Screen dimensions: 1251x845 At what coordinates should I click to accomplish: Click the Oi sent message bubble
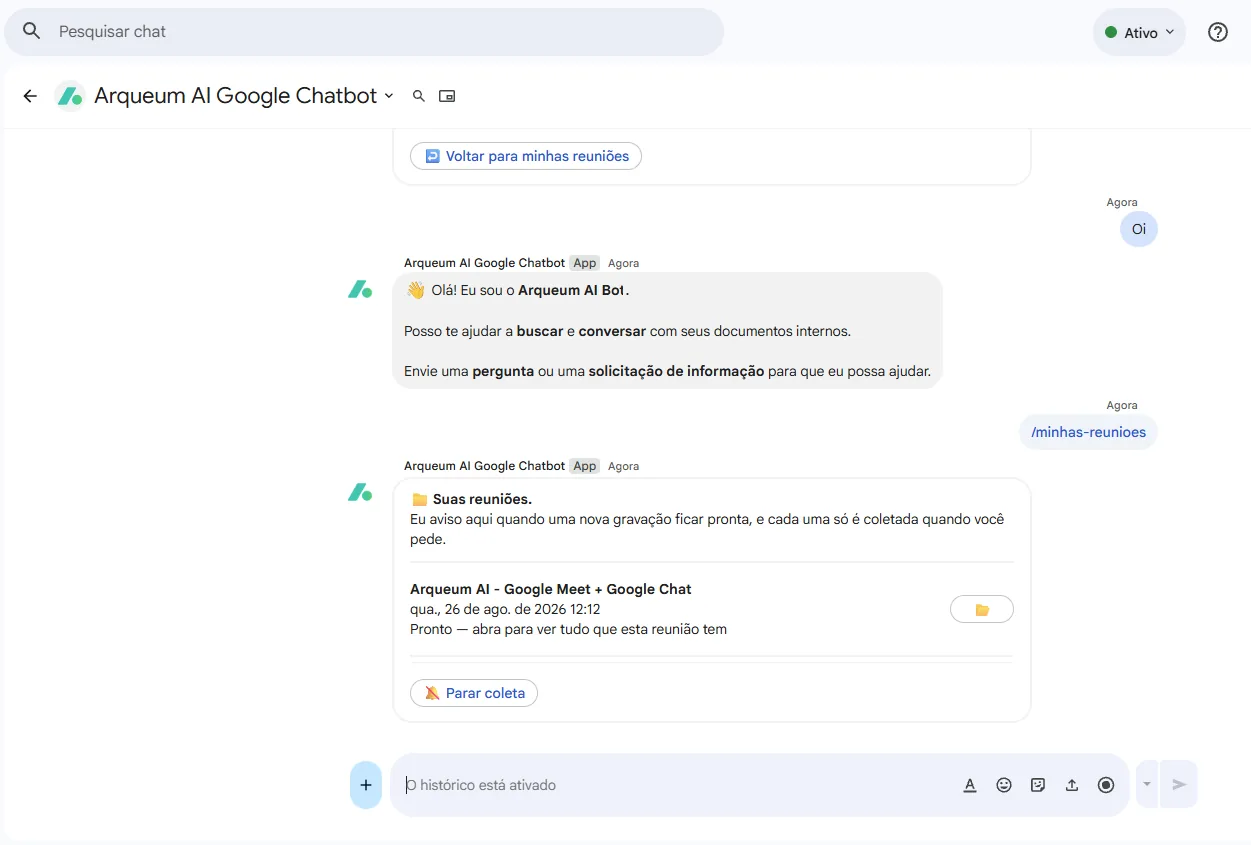(1138, 229)
